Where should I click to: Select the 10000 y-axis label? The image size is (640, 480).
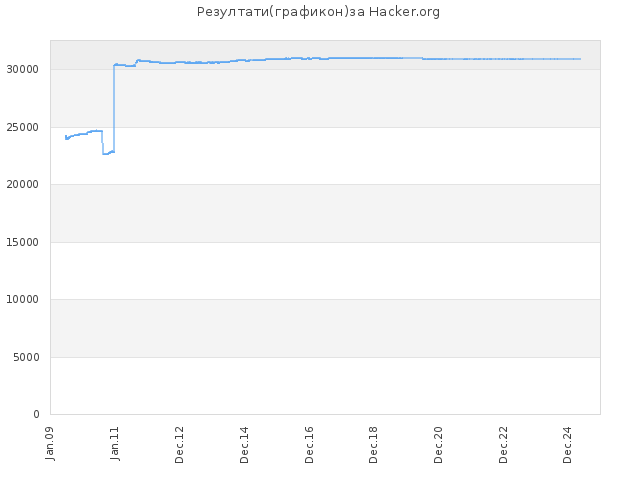tap(22, 300)
